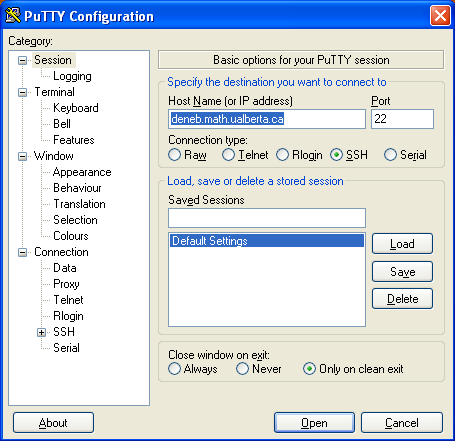Choose Never close window on exit
Image resolution: width=455 pixels, height=441 pixels.
pos(242,369)
